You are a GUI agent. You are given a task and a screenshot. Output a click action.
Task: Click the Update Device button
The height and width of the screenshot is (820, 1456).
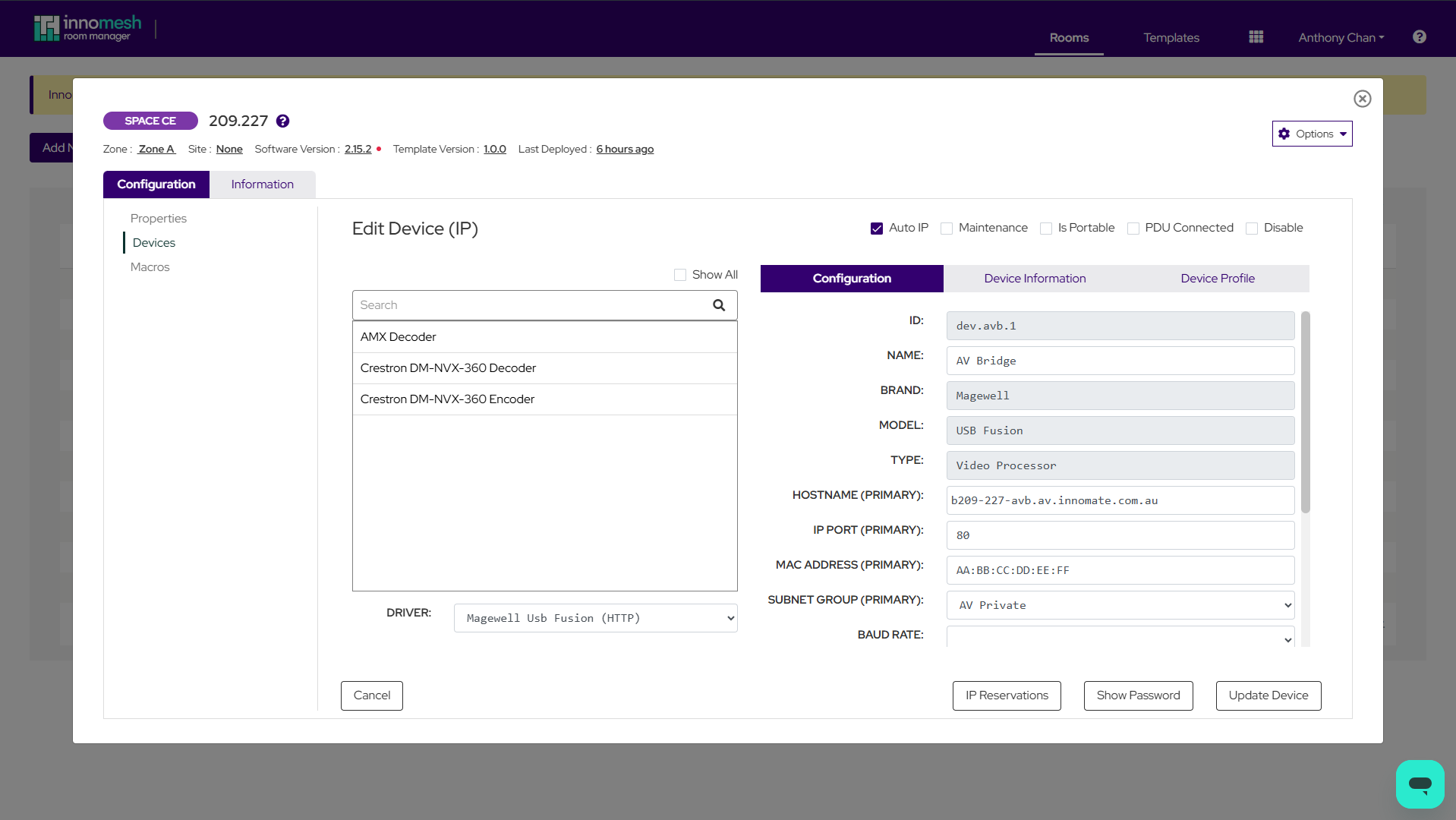click(1268, 695)
